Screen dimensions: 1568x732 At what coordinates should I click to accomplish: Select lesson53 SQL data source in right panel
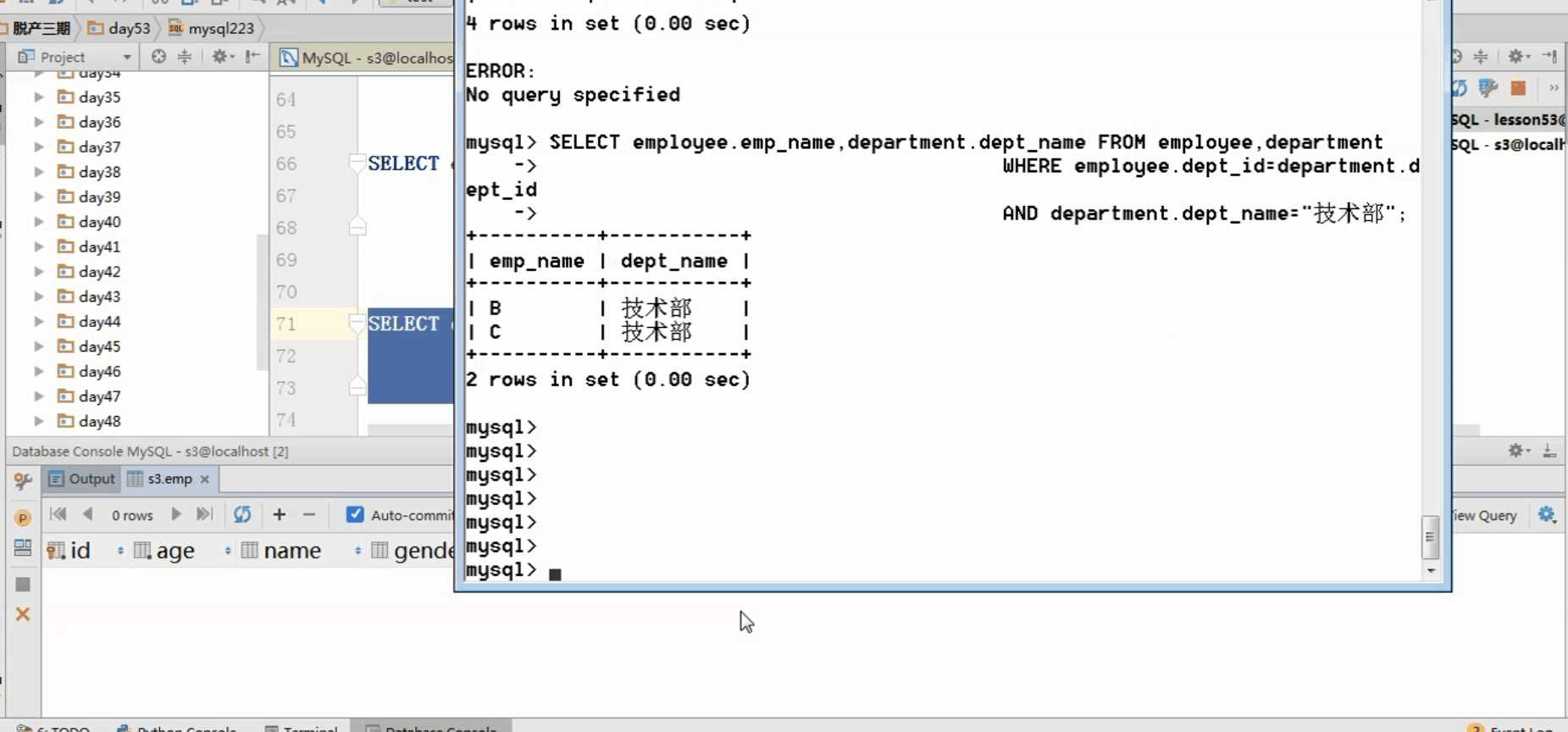(x=1508, y=119)
